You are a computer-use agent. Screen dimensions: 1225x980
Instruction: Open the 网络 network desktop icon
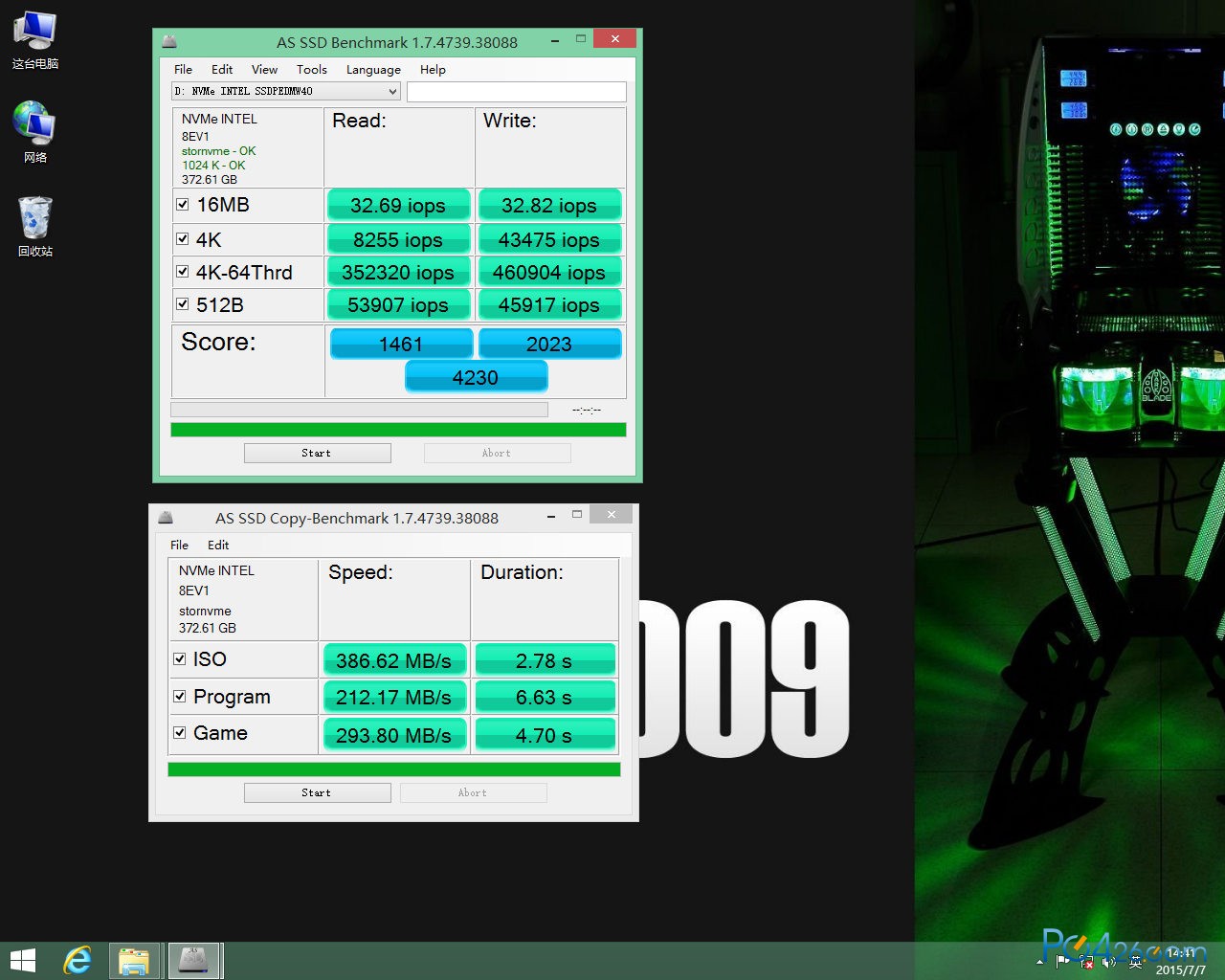35,132
